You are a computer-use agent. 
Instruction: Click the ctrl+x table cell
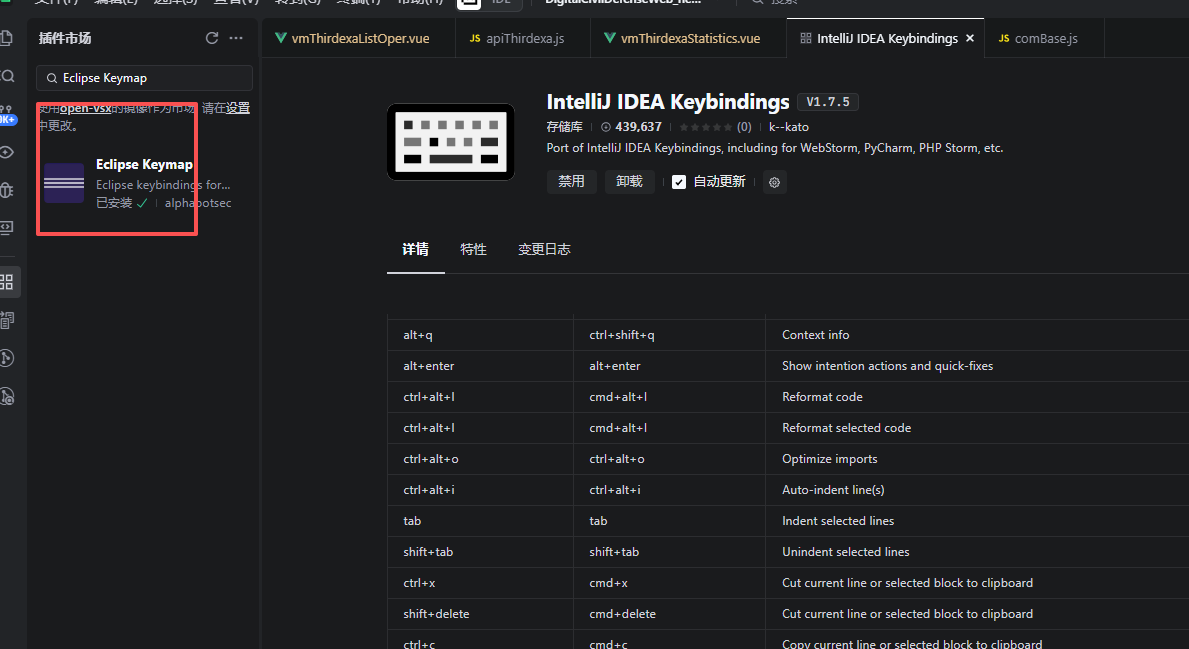(481, 583)
